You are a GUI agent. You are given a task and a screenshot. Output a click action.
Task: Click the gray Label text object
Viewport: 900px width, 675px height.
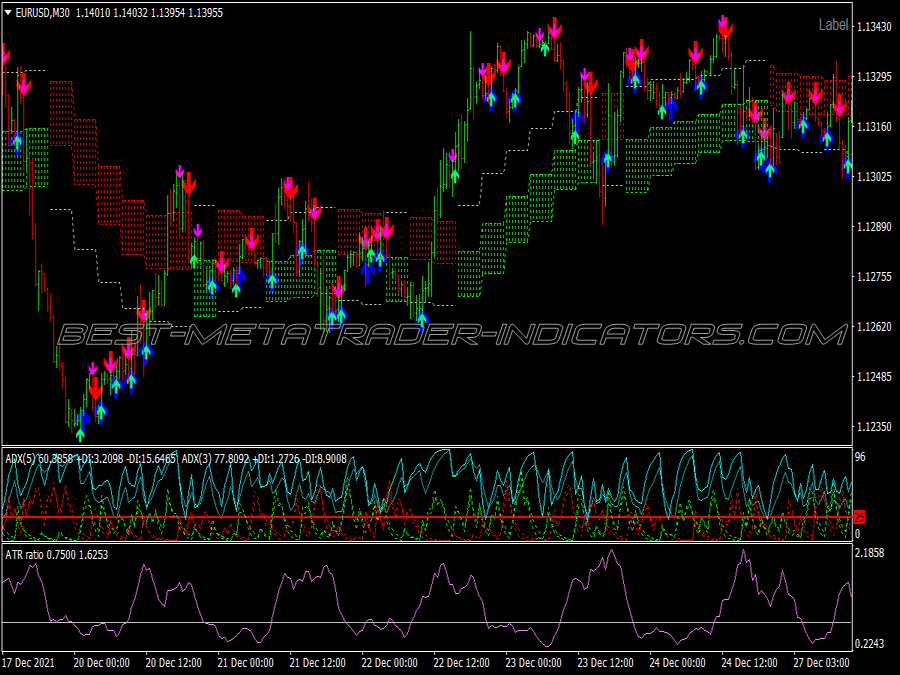click(833, 25)
